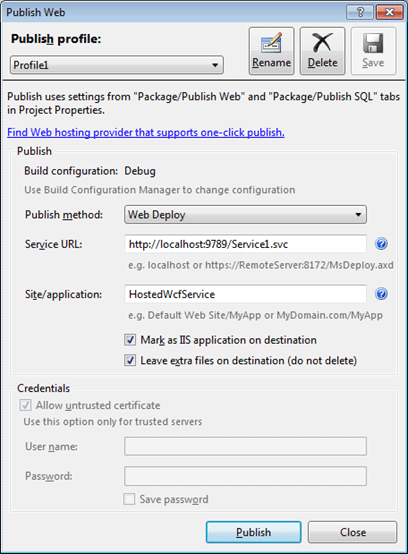The width and height of the screenshot is (408, 554).
Task: Open help icon beside Site/application field
Action: (381, 294)
